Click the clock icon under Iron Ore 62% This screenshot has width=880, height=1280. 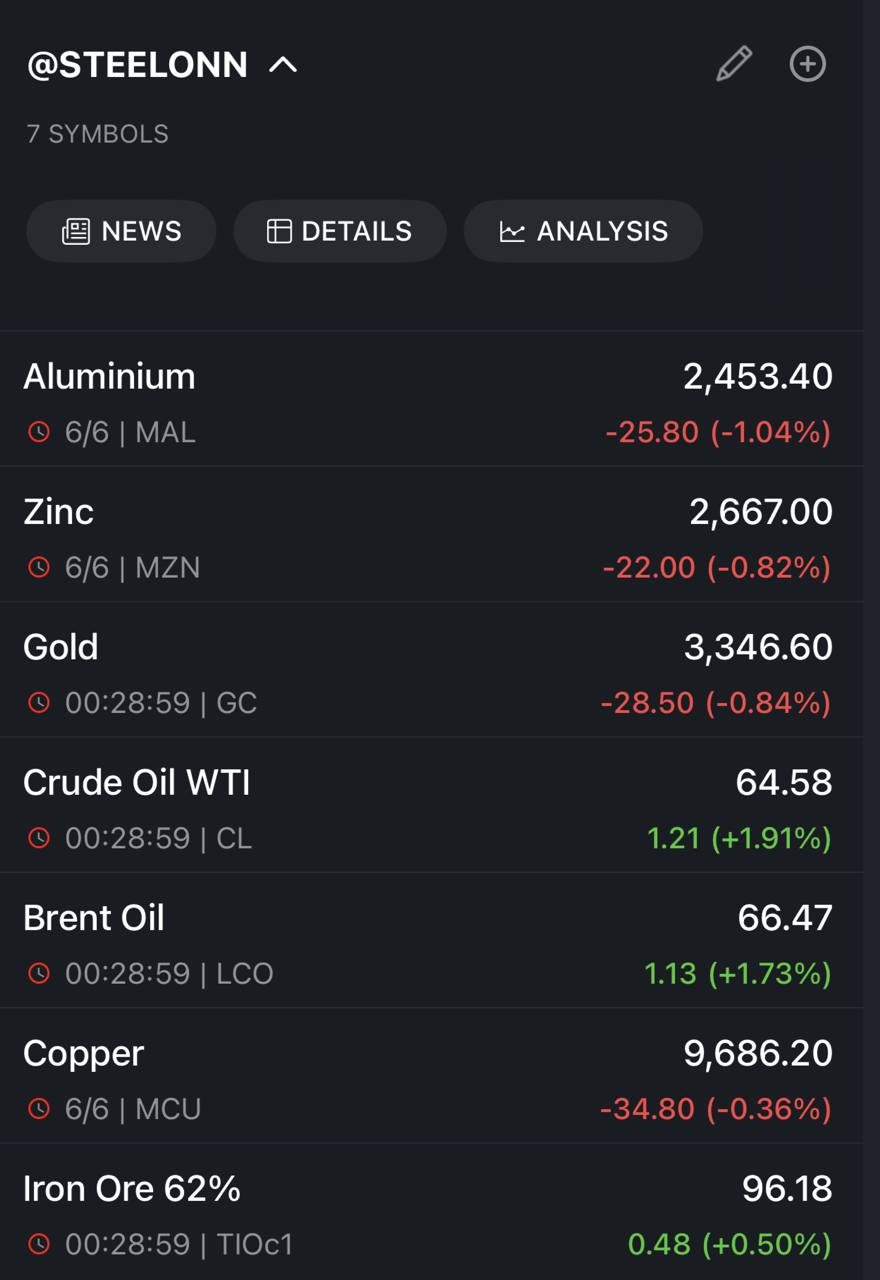tap(38, 1244)
